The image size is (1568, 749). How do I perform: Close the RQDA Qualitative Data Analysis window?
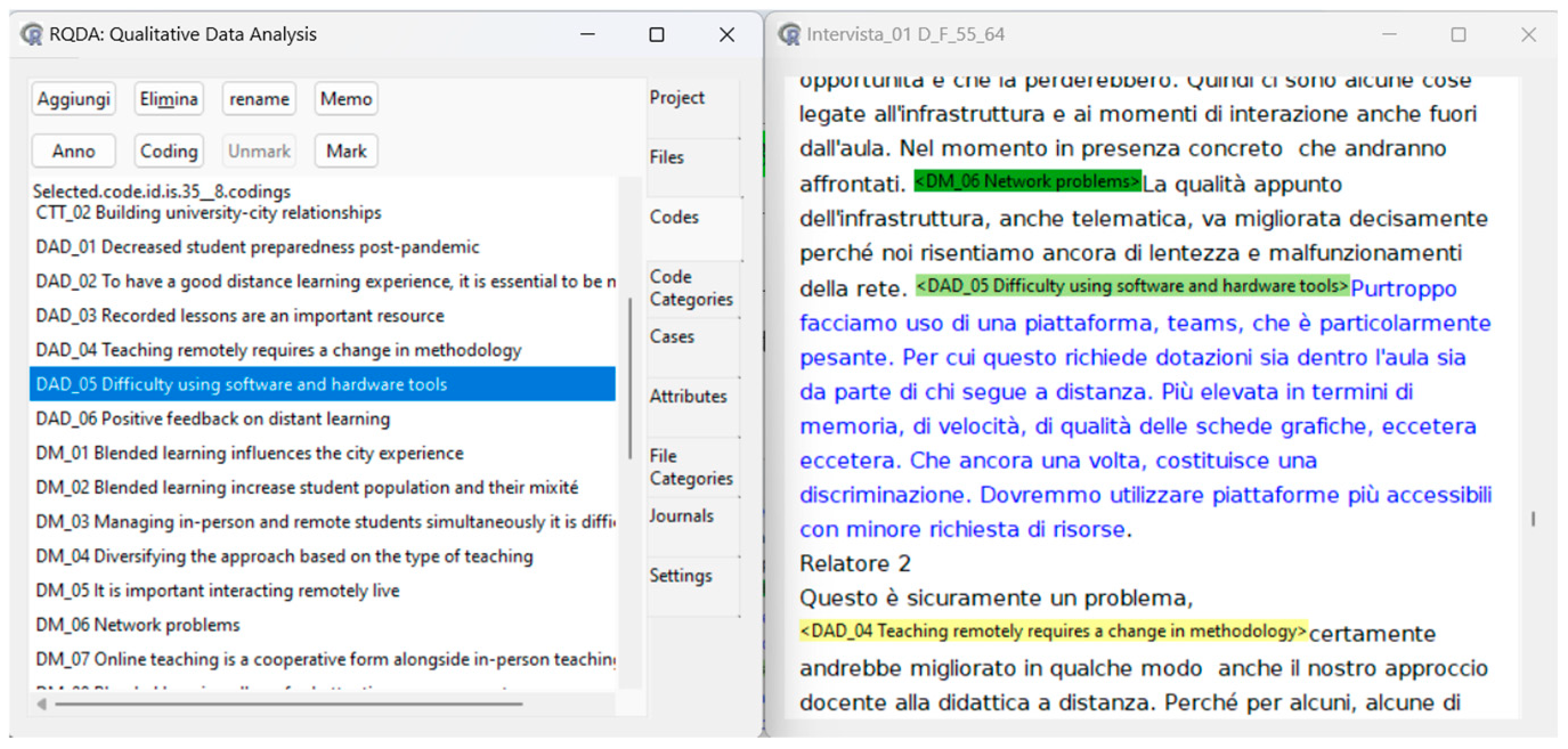point(726,35)
